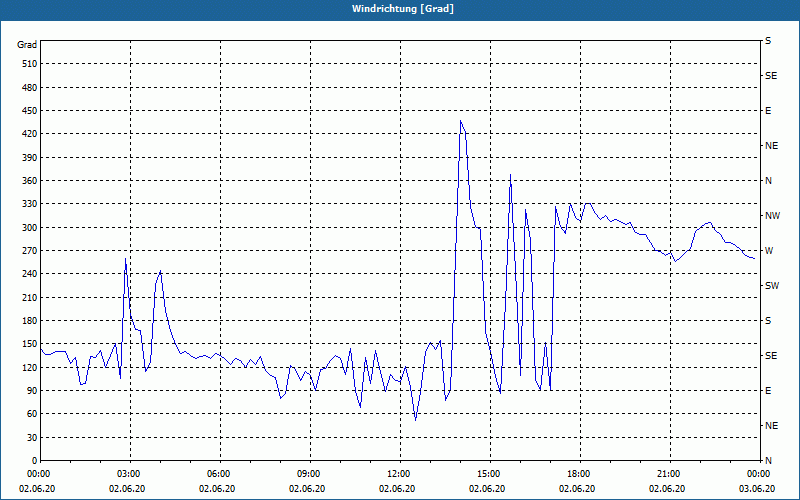Click the 480 value on the left axis
The image size is (800, 500).
point(29,87)
